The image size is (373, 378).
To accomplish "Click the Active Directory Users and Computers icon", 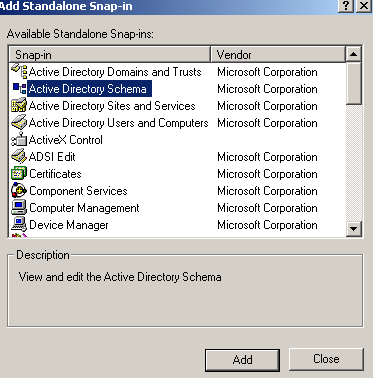I will pyautogui.click(x=19, y=123).
